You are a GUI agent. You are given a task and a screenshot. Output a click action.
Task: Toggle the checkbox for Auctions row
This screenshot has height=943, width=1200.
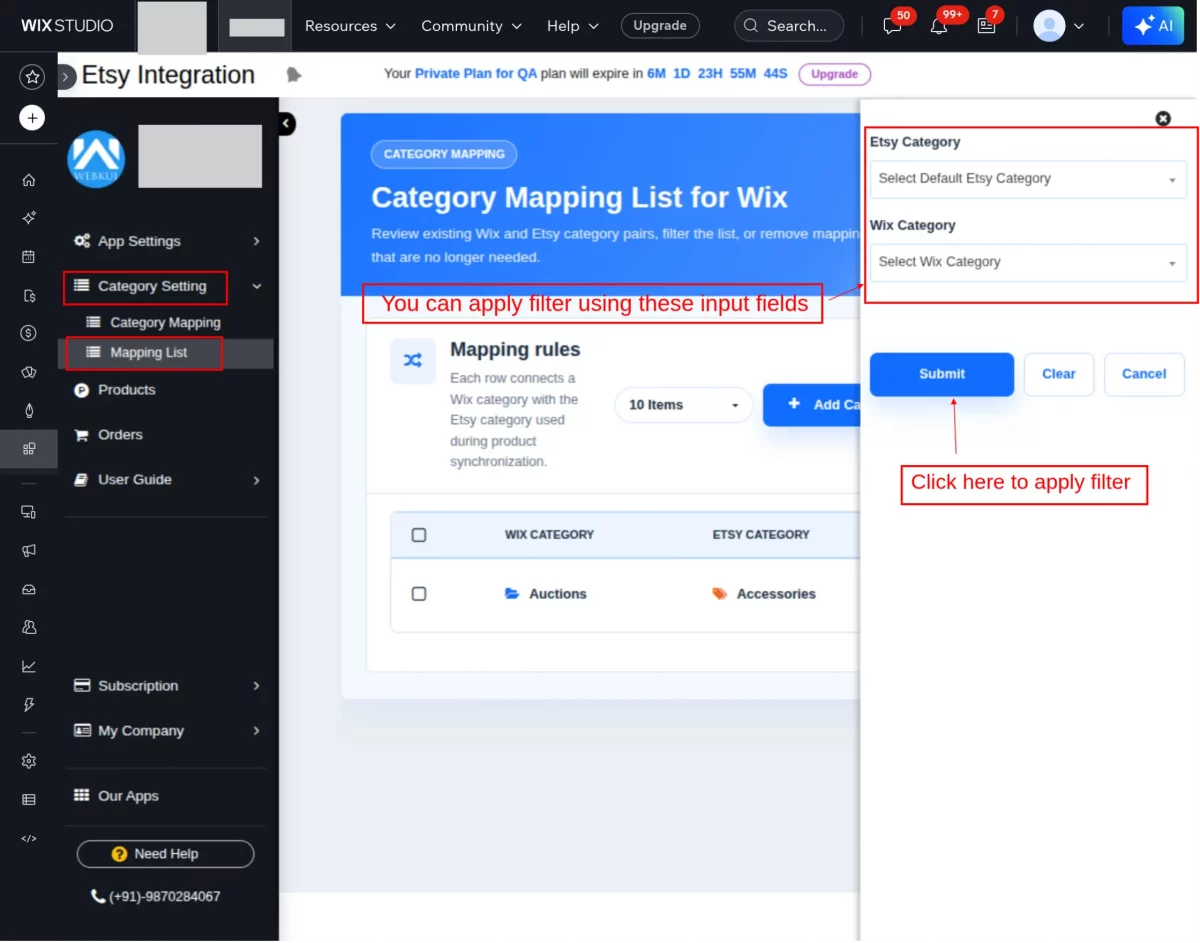tap(419, 594)
